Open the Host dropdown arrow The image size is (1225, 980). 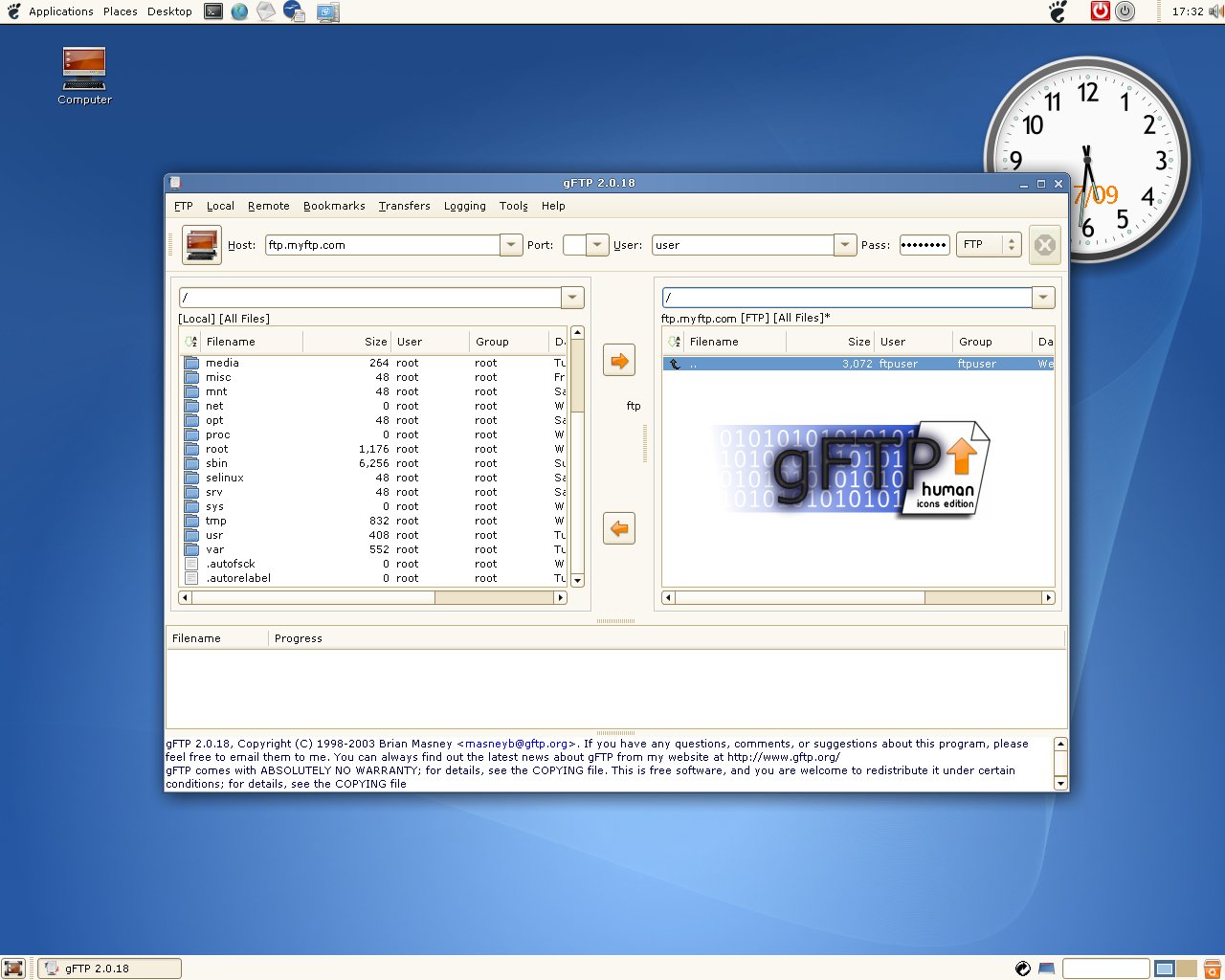click(x=511, y=245)
